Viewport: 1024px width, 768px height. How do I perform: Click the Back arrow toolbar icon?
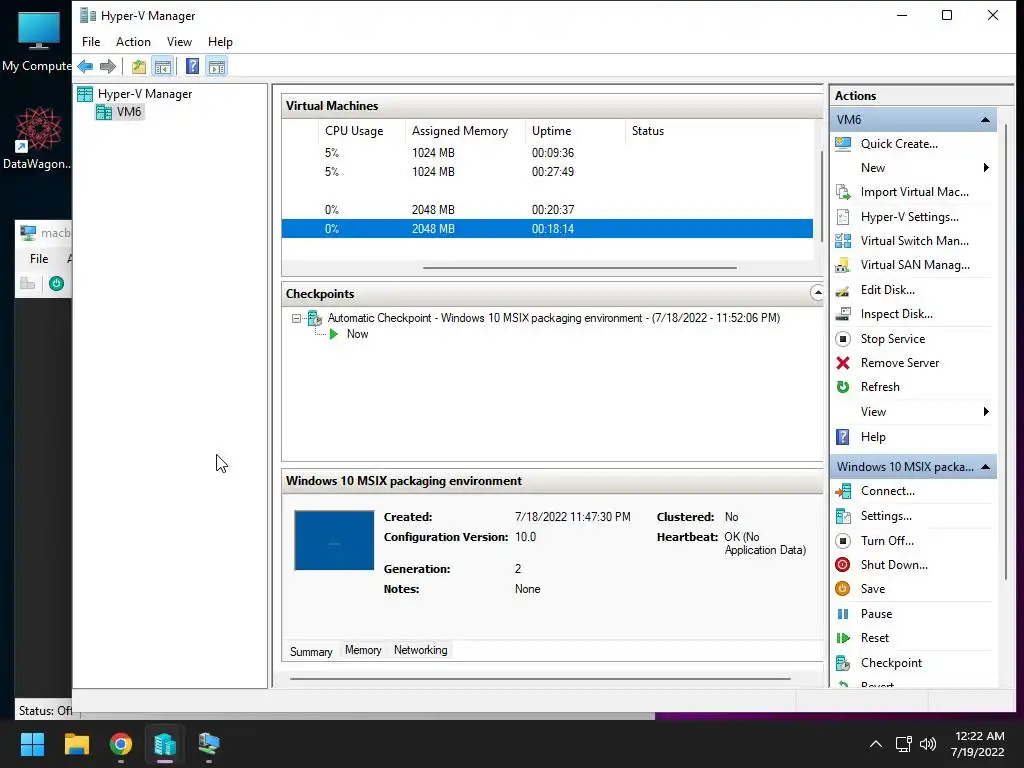(85, 66)
